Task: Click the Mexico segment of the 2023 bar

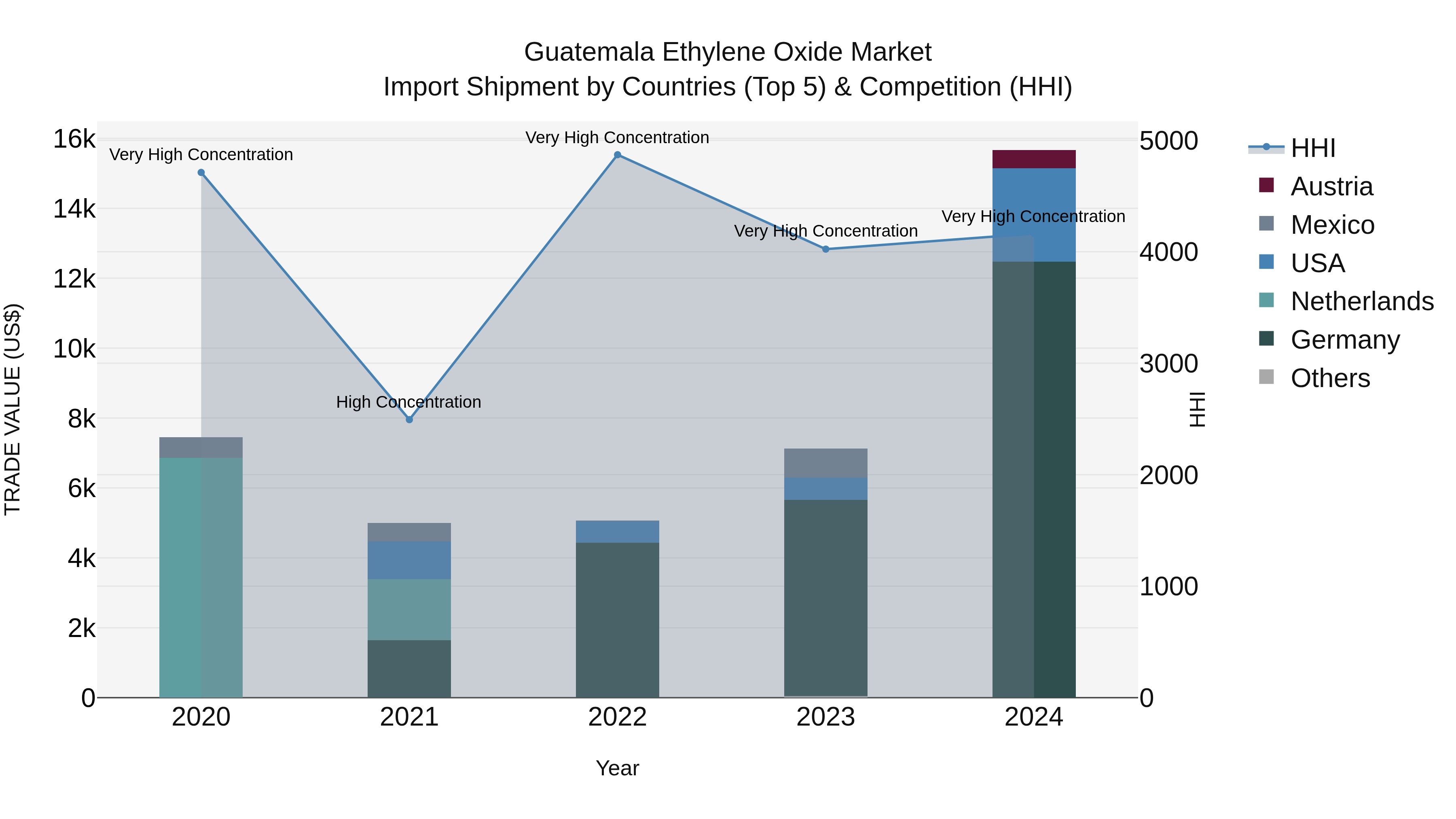Action: click(x=825, y=463)
